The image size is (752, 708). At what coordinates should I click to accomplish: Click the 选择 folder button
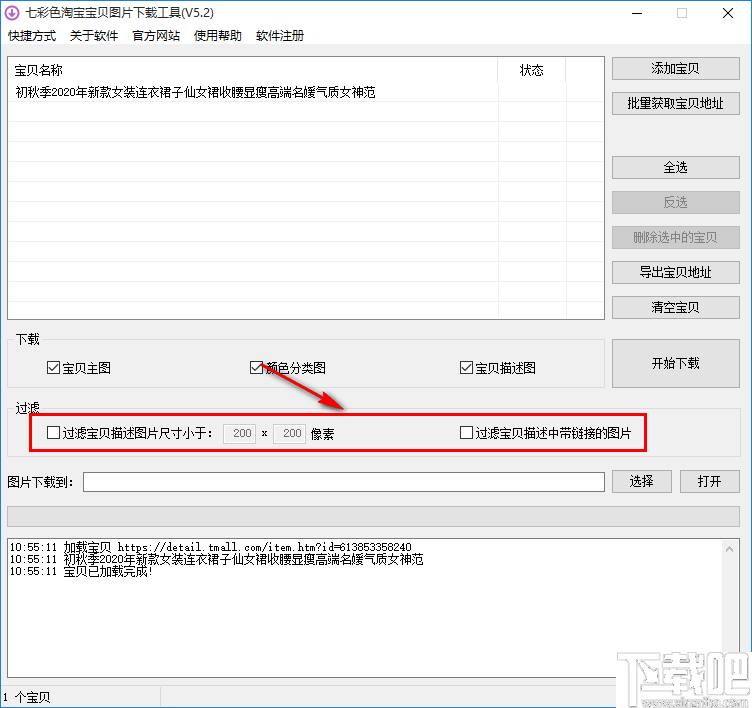pyautogui.click(x=642, y=481)
